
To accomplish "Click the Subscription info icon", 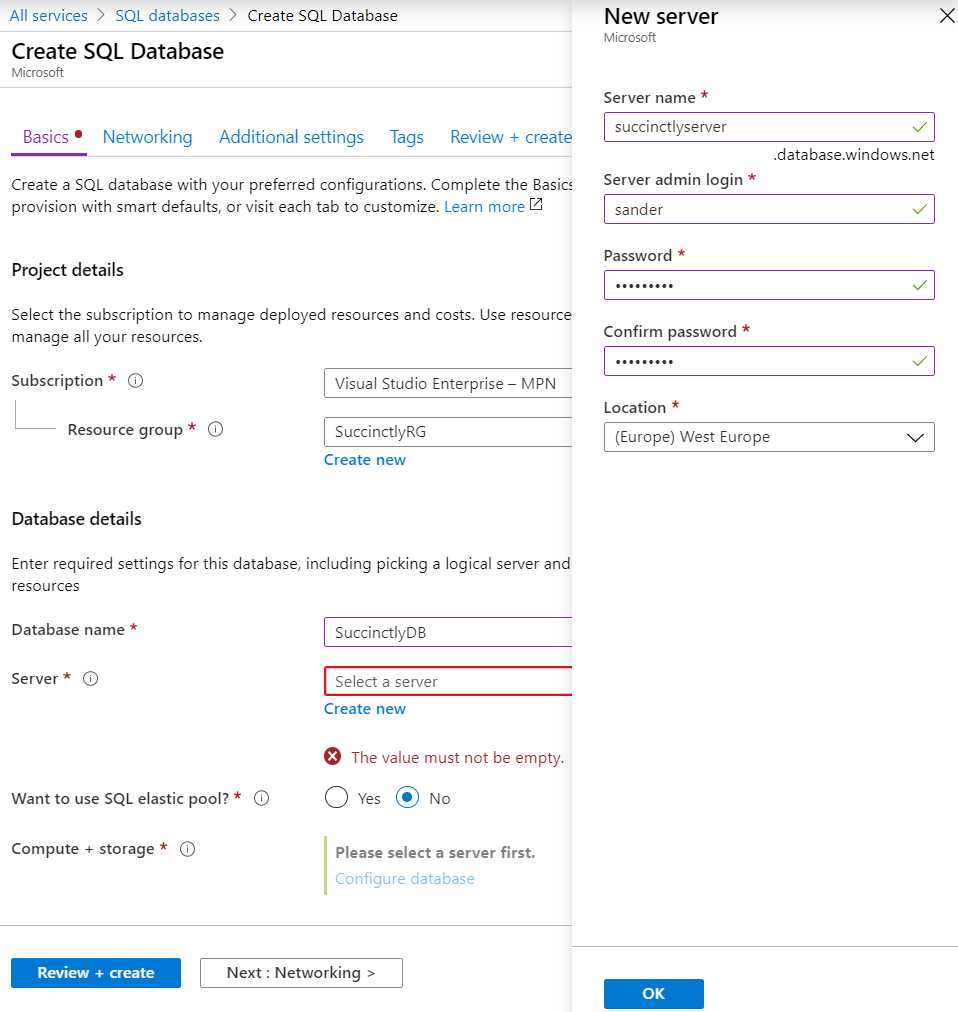I will coord(137,381).
